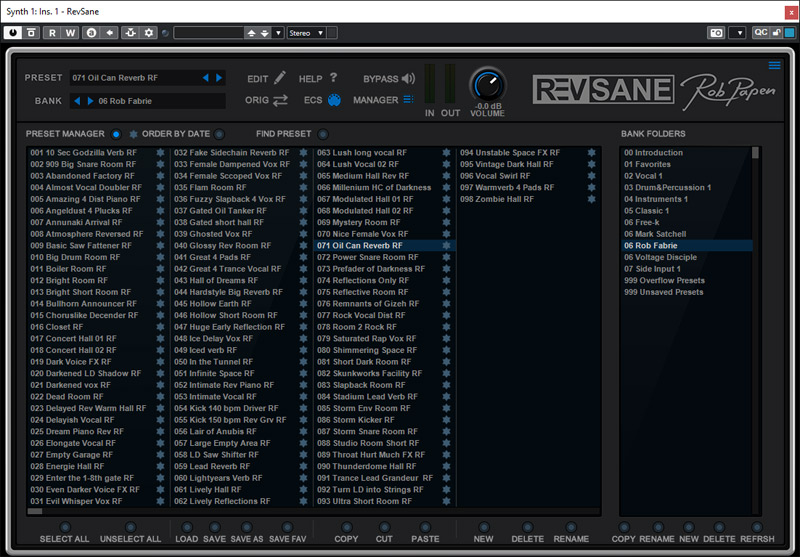Open the 03 Drum&Percussion 1 bank folder
This screenshot has width=800, height=557.
click(667, 187)
